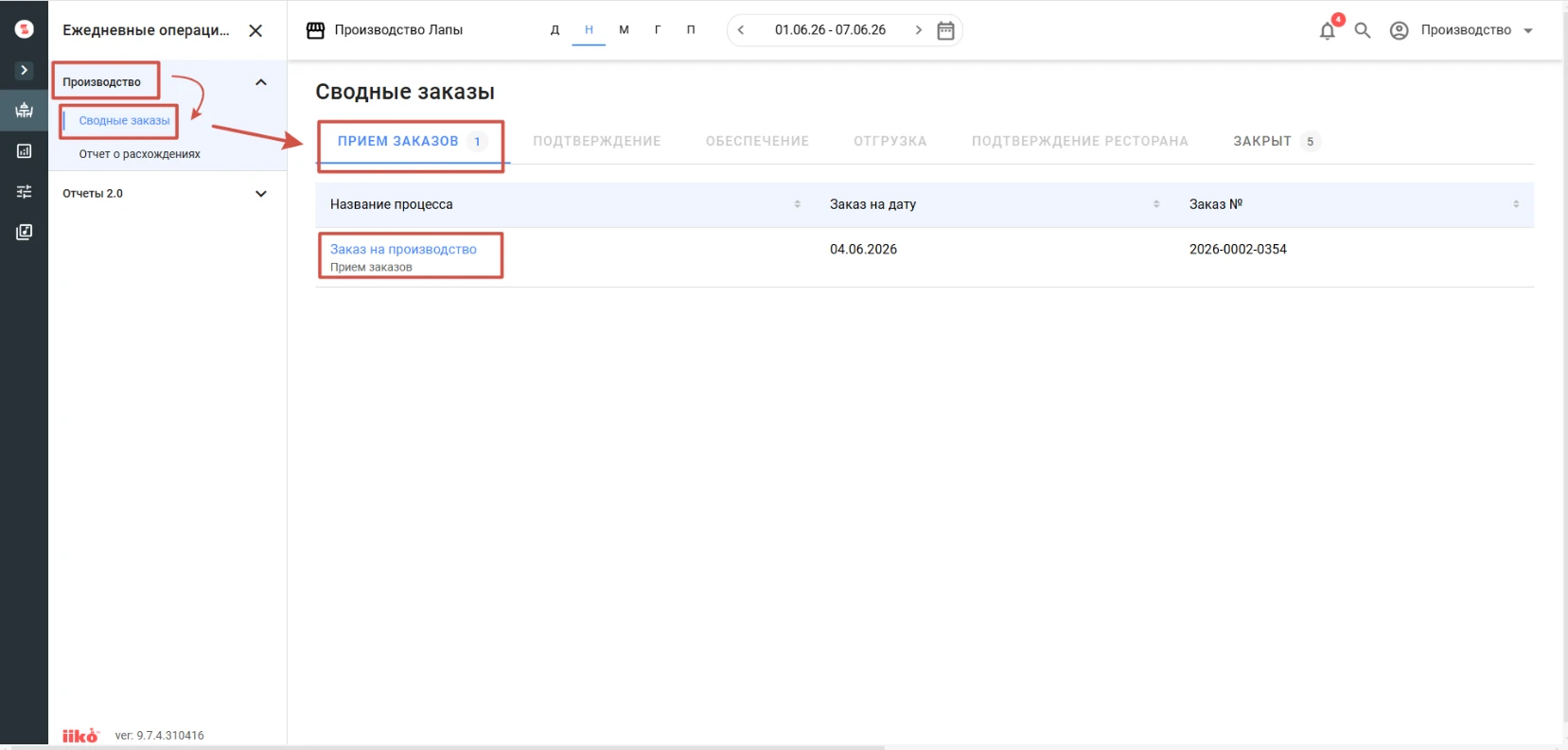Switch period to Г (year)
This screenshot has height=750, width=1568.
[x=658, y=30]
